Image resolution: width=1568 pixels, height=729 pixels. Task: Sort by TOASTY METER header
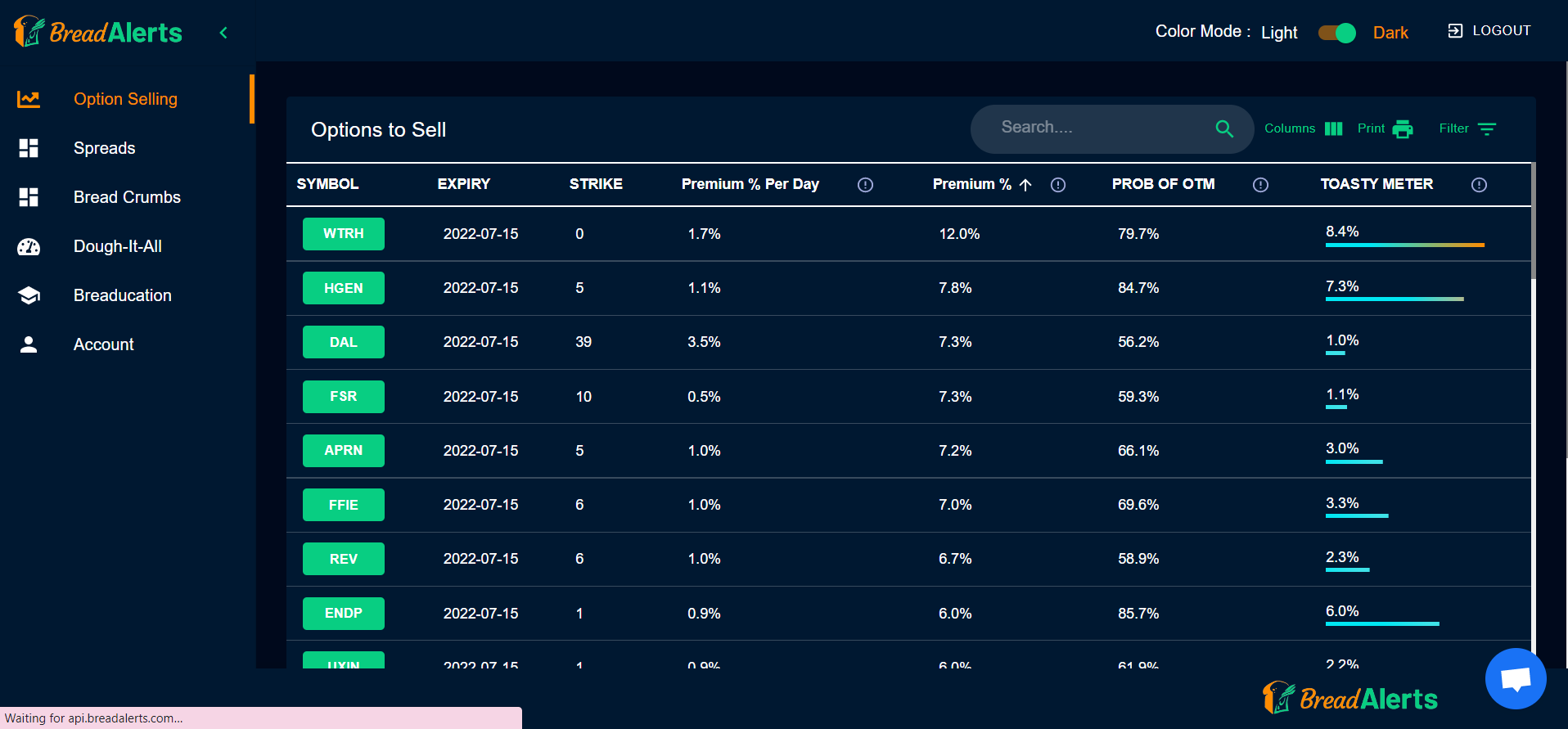tap(1377, 184)
